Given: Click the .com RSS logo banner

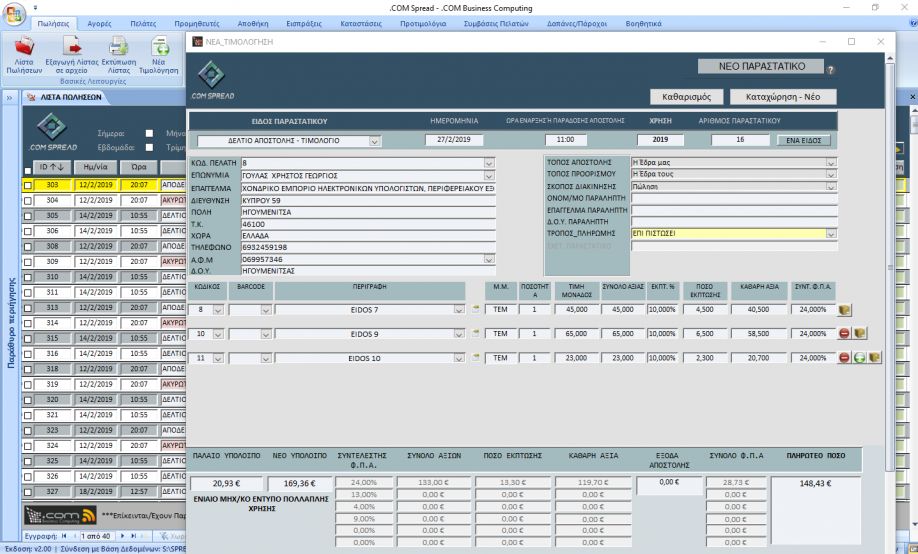Looking at the screenshot, I should 60,515.
